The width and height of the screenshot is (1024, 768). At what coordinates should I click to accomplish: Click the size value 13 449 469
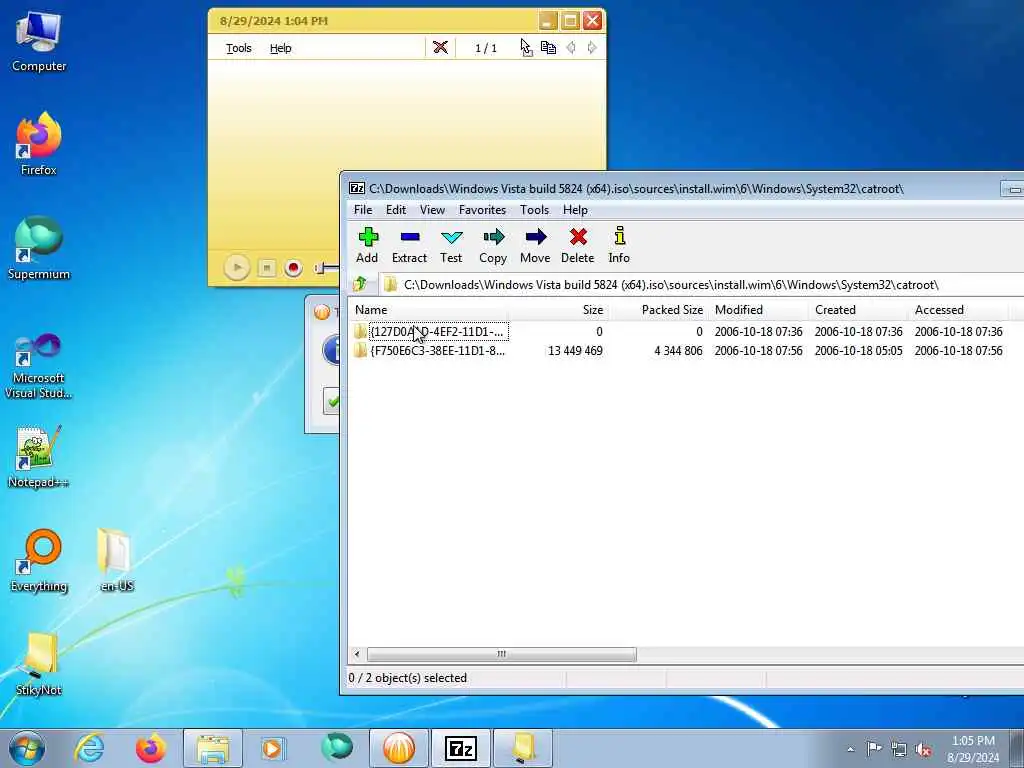coord(575,351)
